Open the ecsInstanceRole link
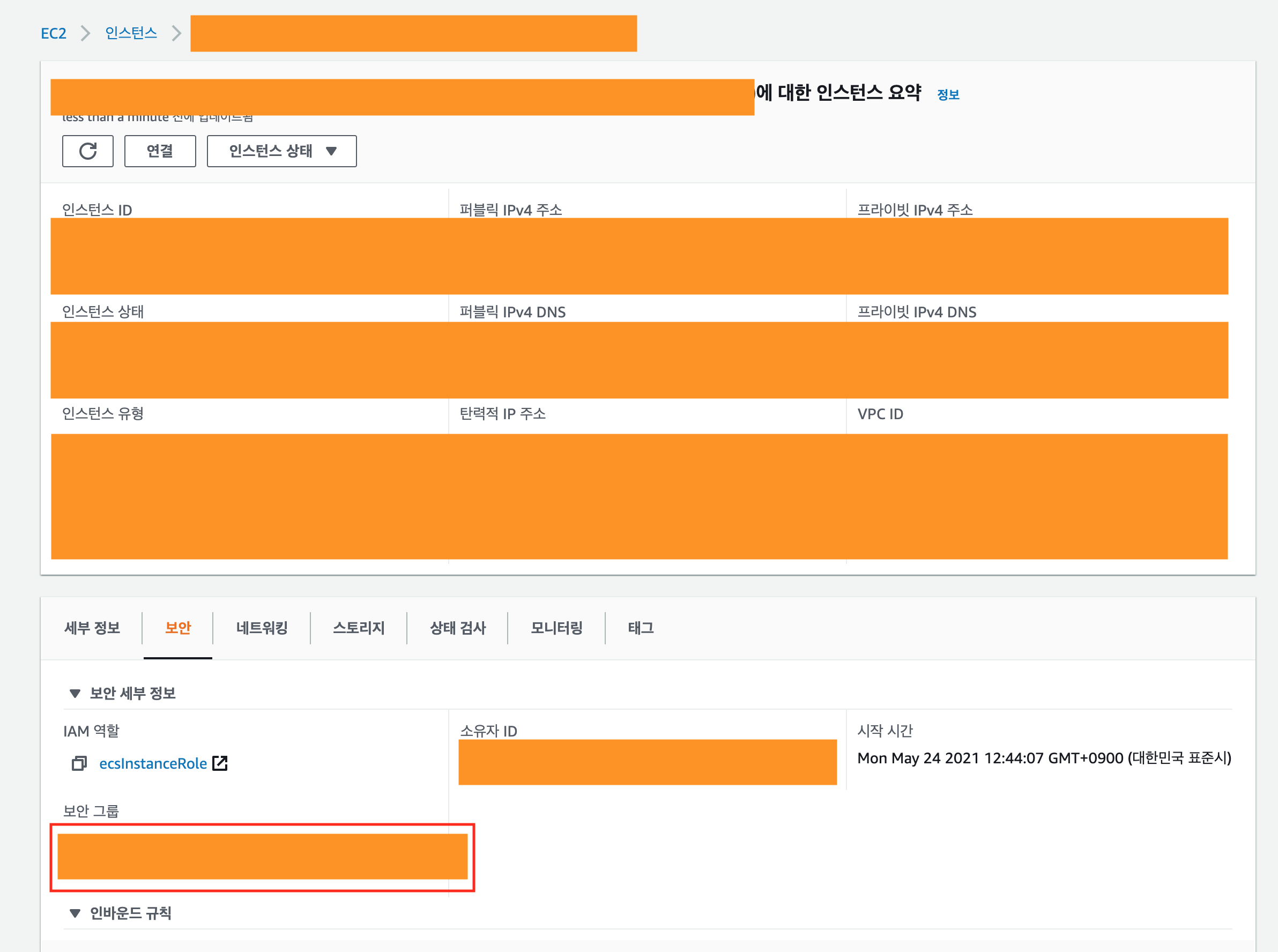The width and height of the screenshot is (1278, 952). (x=153, y=763)
